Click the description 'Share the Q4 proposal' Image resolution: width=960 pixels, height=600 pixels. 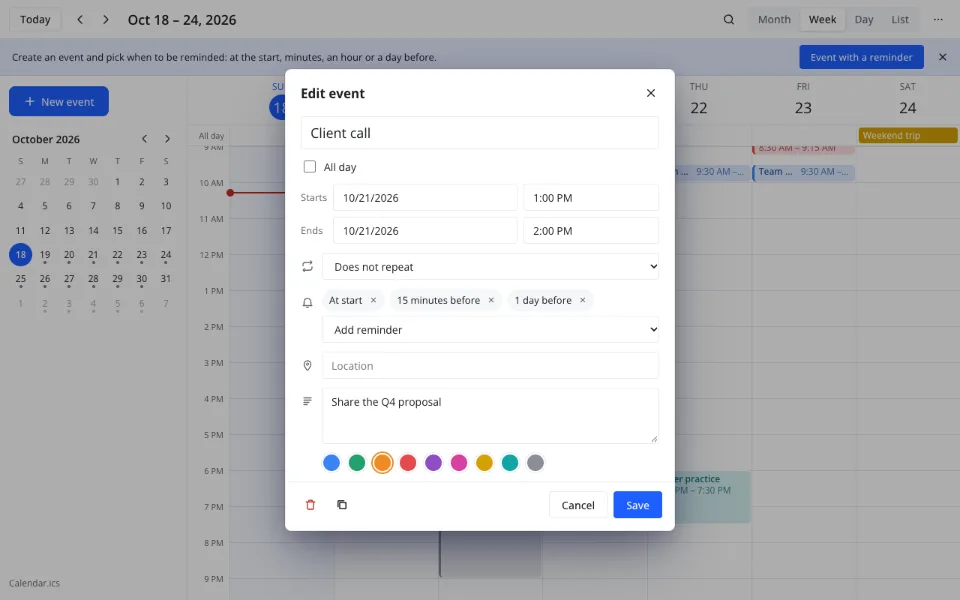click(490, 416)
